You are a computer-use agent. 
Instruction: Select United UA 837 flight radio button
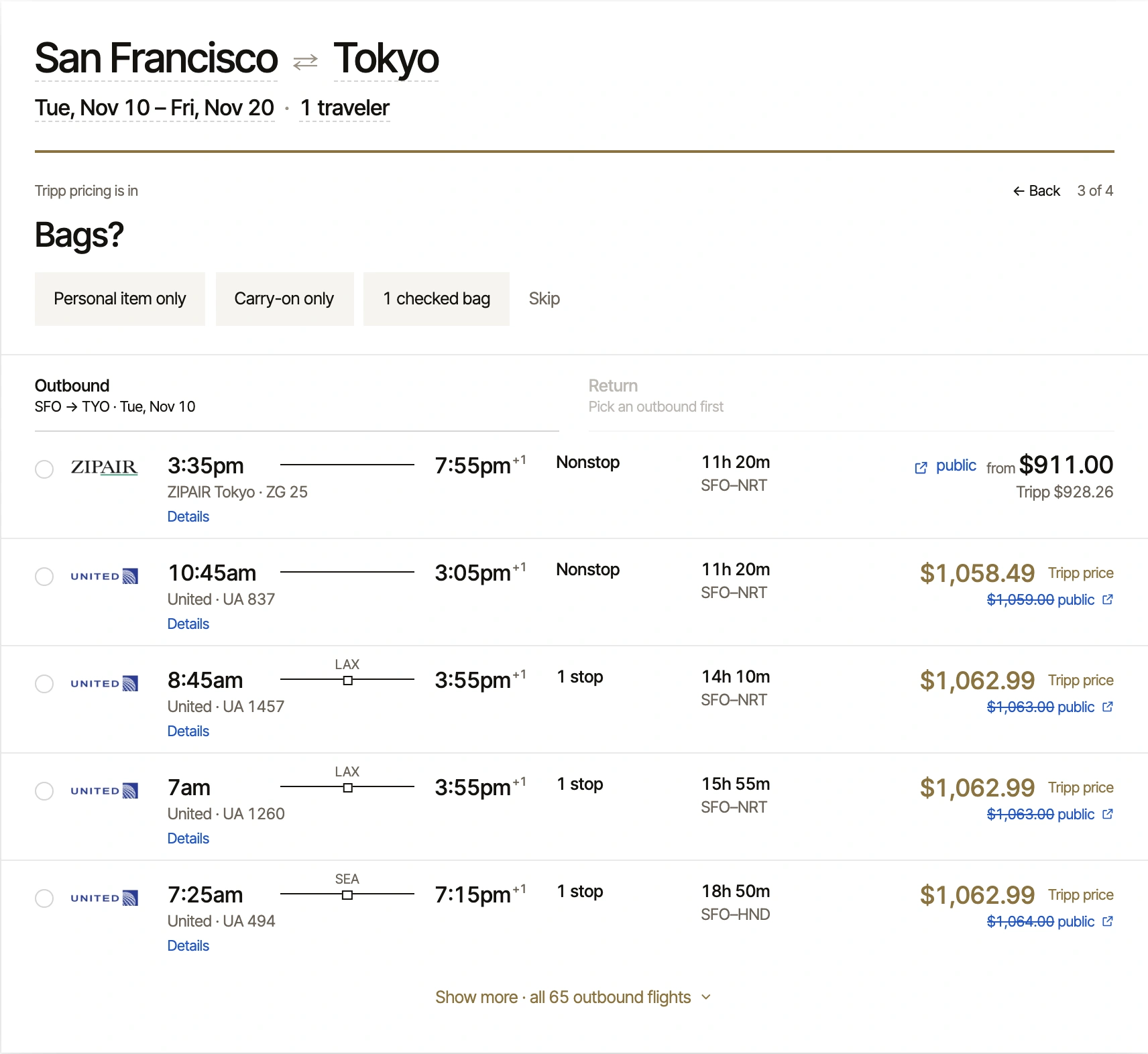[x=44, y=577]
